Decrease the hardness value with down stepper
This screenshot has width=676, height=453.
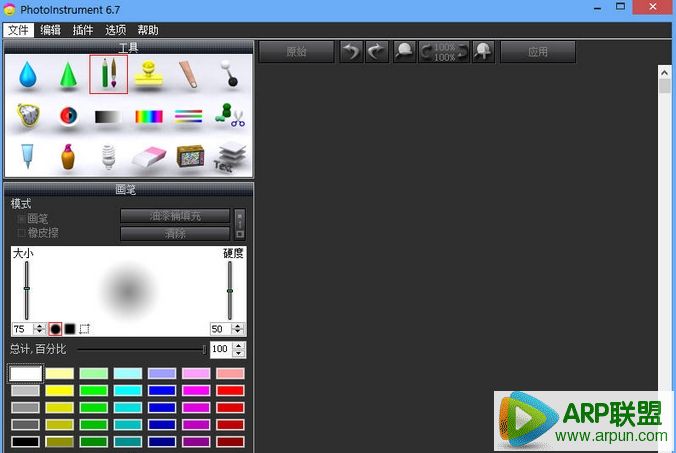[238, 332]
